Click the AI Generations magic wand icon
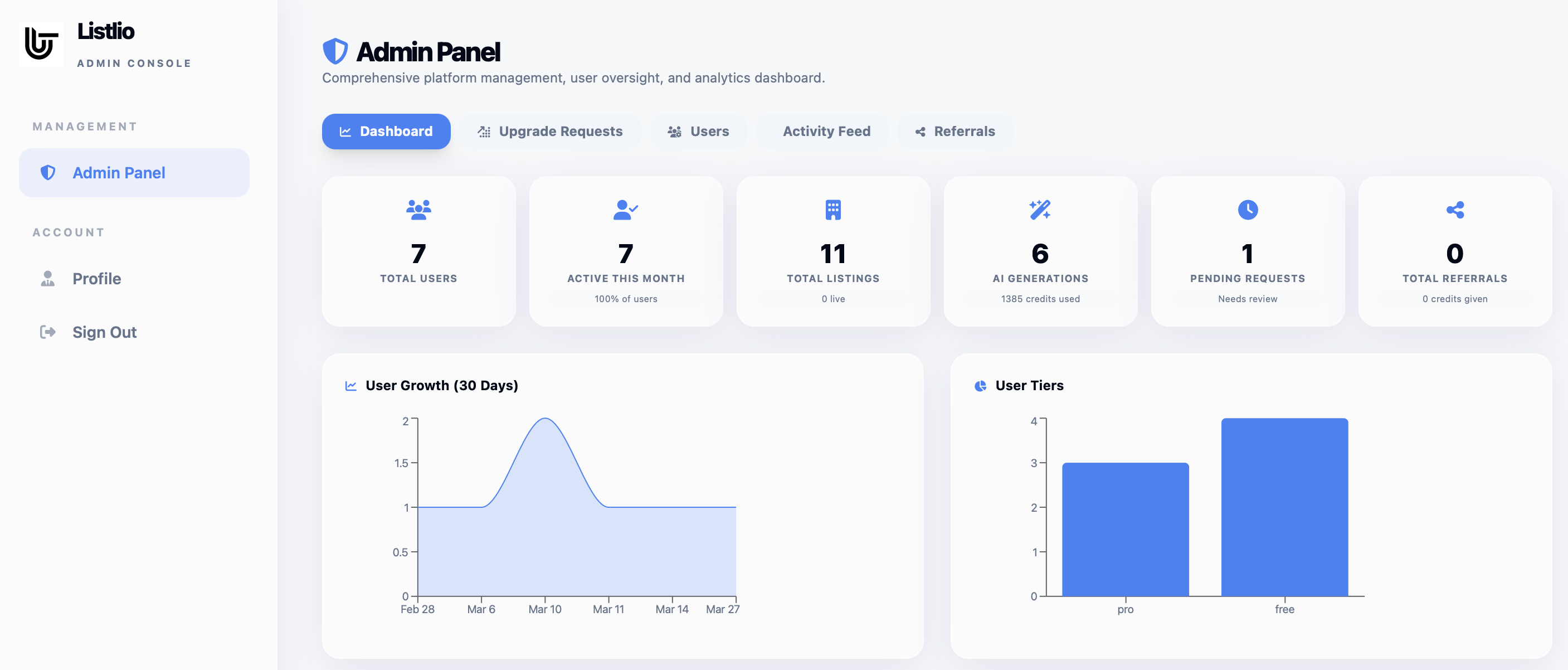The width and height of the screenshot is (1568, 670). [1040, 210]
